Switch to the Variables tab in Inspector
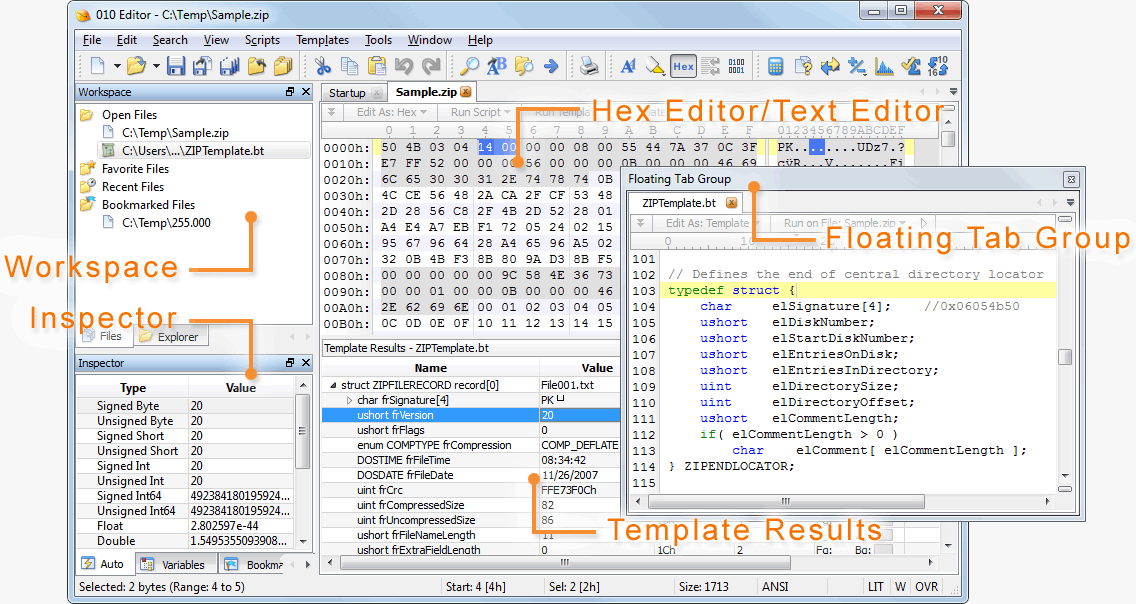Image resolution: width=1136 pixels, height=604 pixels. [x=176, y=564]
